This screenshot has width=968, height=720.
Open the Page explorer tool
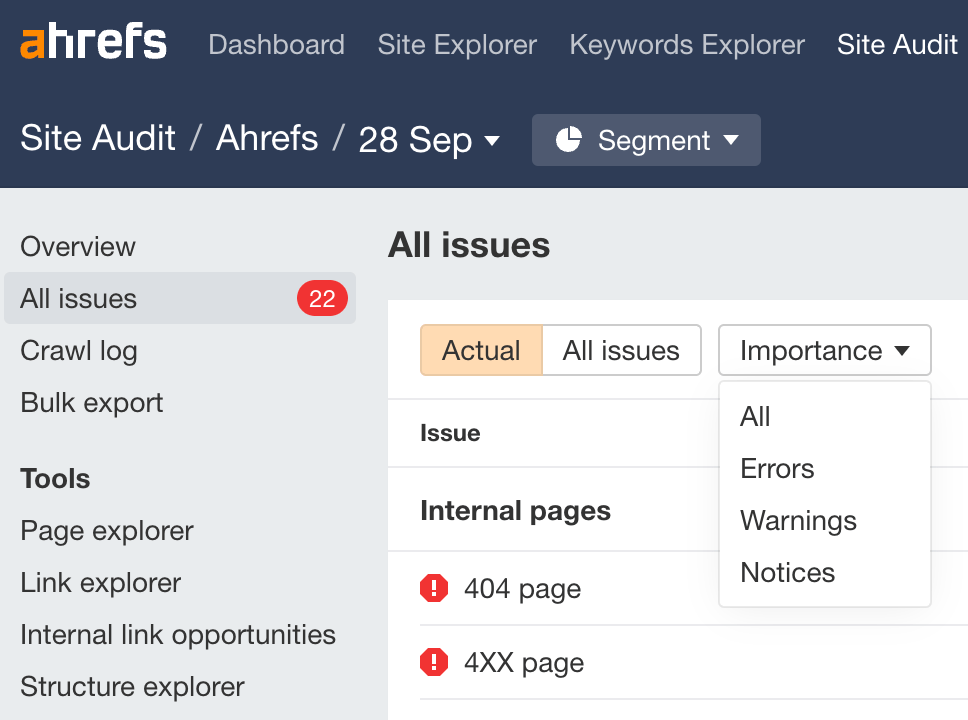coord(106,531)
